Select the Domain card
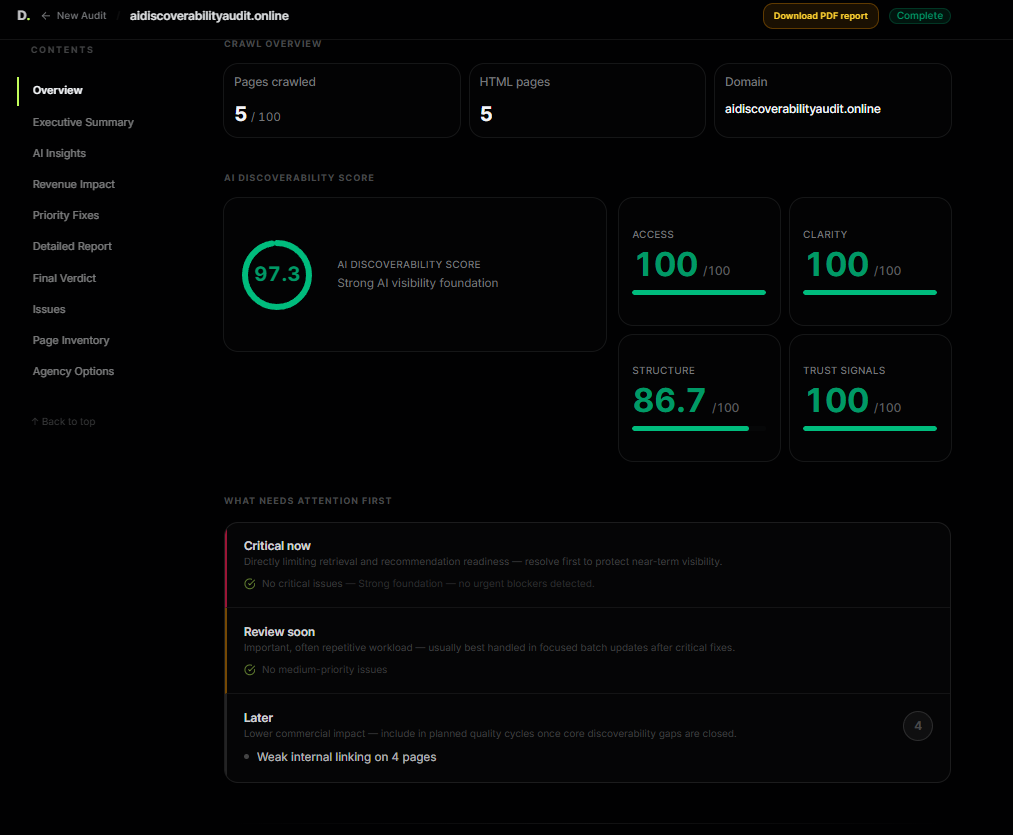Screen dimensions: 1013x835 pyautogui.click(x=833, y=100)
